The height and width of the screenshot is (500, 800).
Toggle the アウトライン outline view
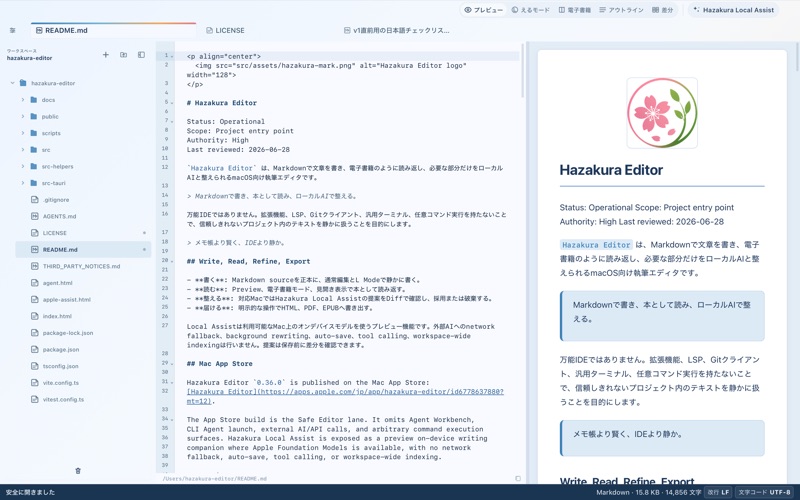(621, 10)
